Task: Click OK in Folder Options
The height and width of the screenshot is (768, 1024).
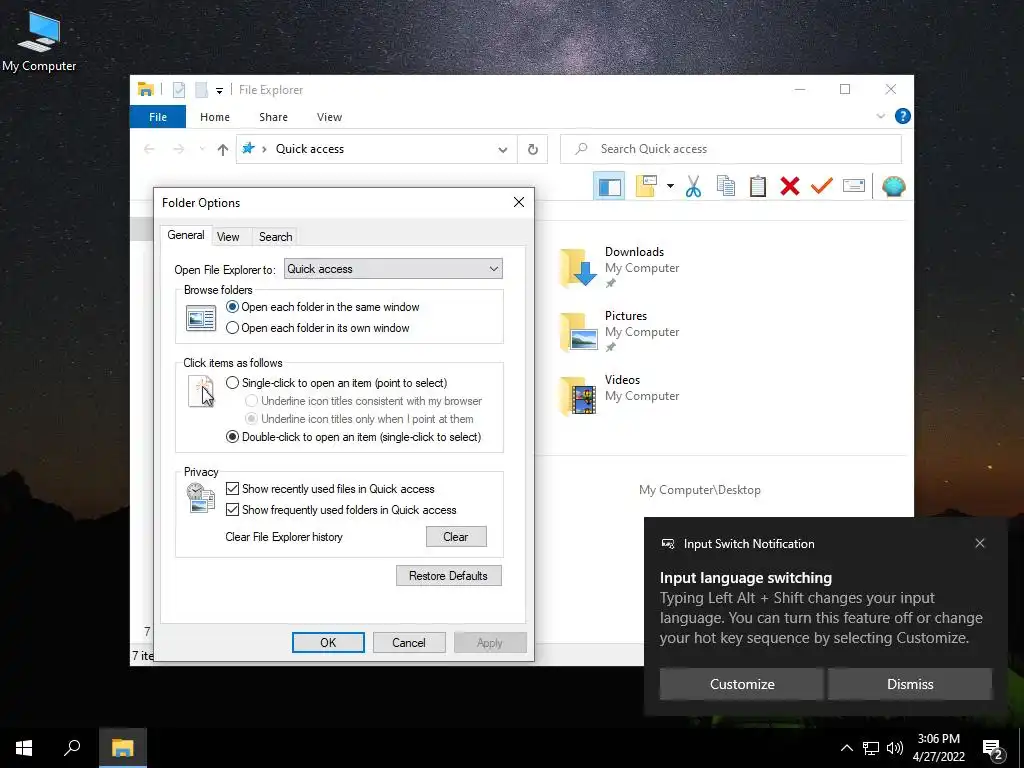Action: pos(328,643)
